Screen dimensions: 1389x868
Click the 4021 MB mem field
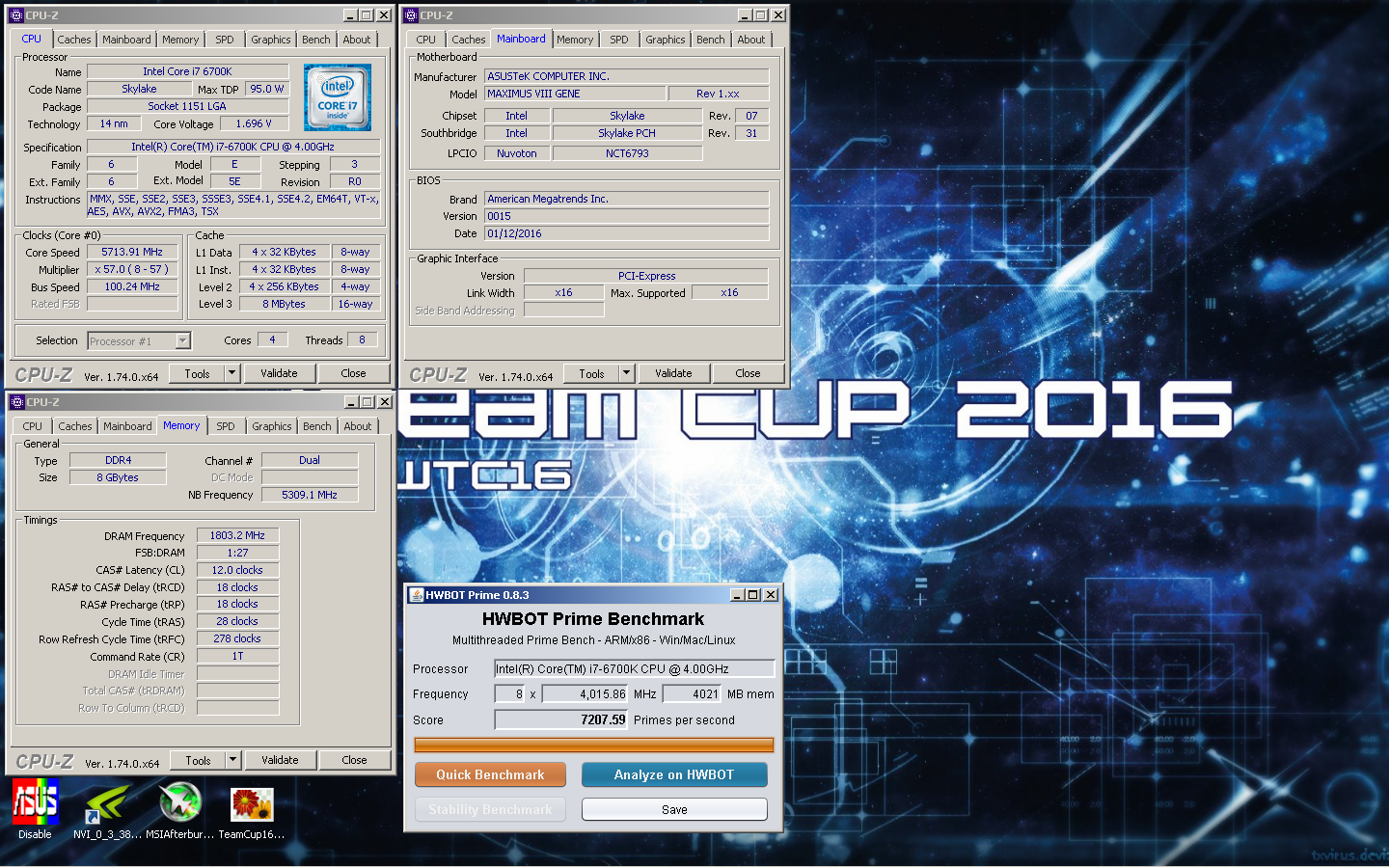[x=692, y=693]
